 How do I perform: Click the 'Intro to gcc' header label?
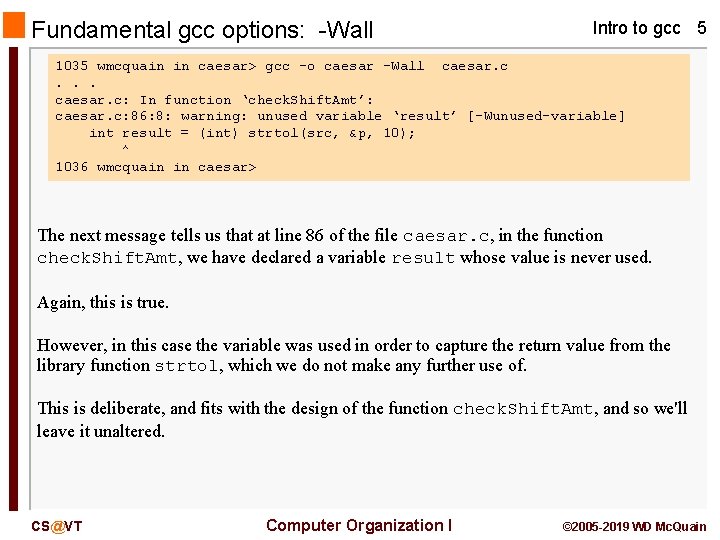[x=636, y=28]
